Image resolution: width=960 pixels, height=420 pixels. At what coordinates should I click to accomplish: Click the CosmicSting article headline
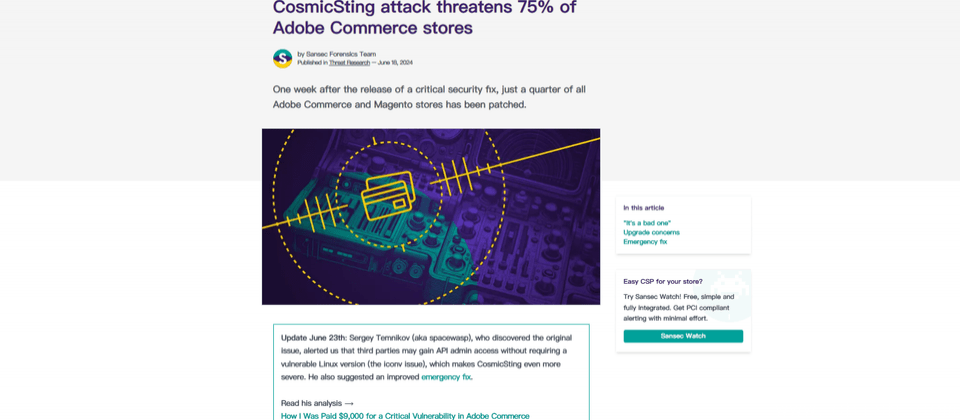point(424,17)
